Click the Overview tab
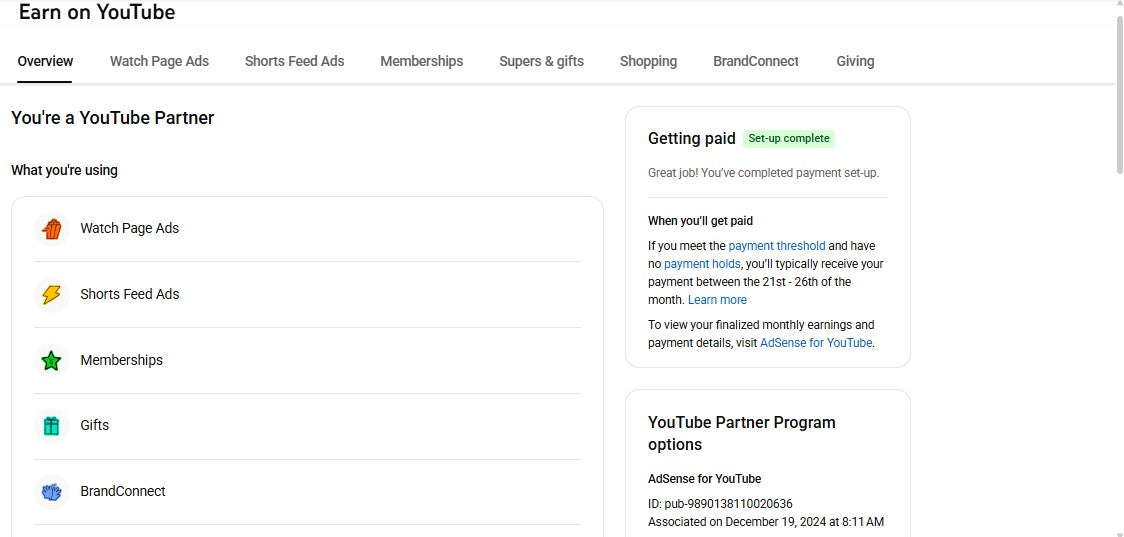1124x537 pixels. point(45,61)
